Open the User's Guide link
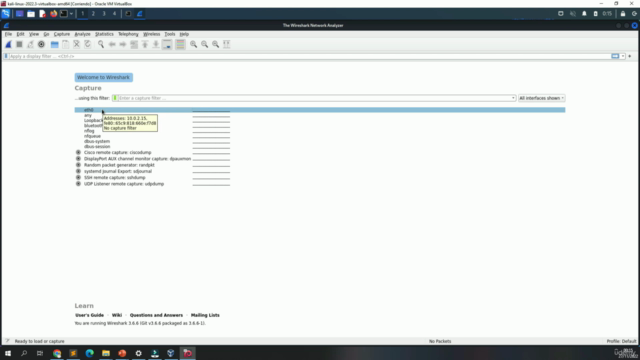 pyautogui.click(x=89, y=315)
